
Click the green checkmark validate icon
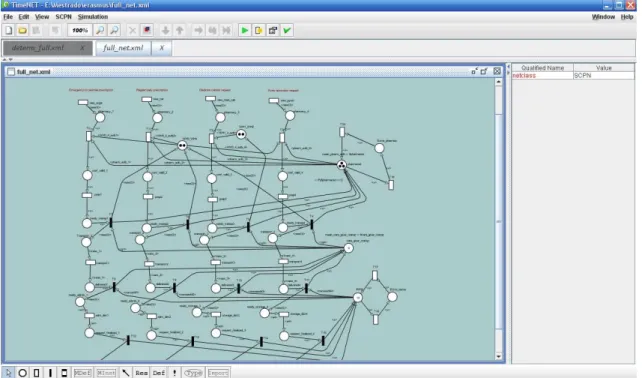tap(287, 30)
